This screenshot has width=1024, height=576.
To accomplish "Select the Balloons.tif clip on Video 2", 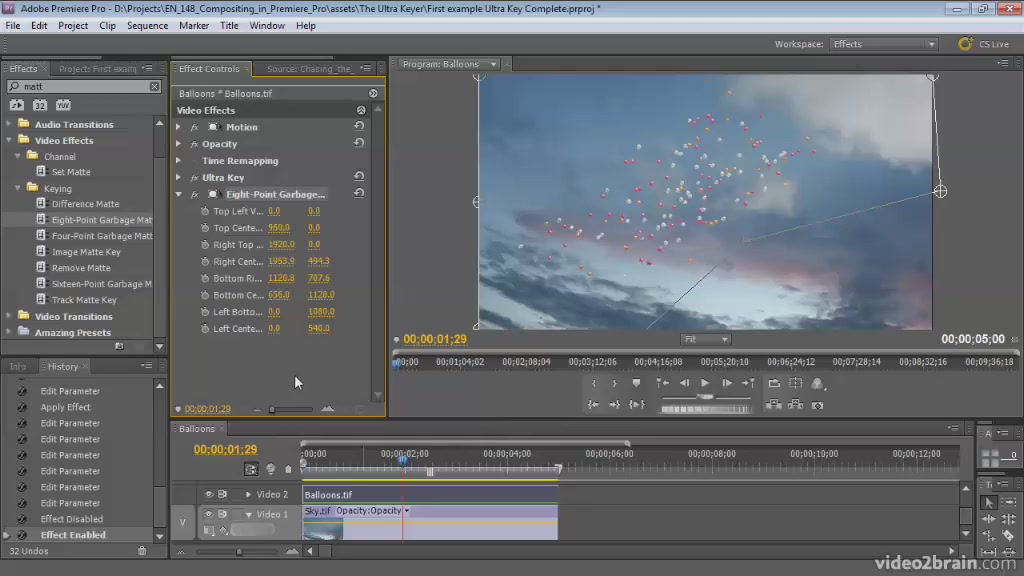I will tap(430, 494).
